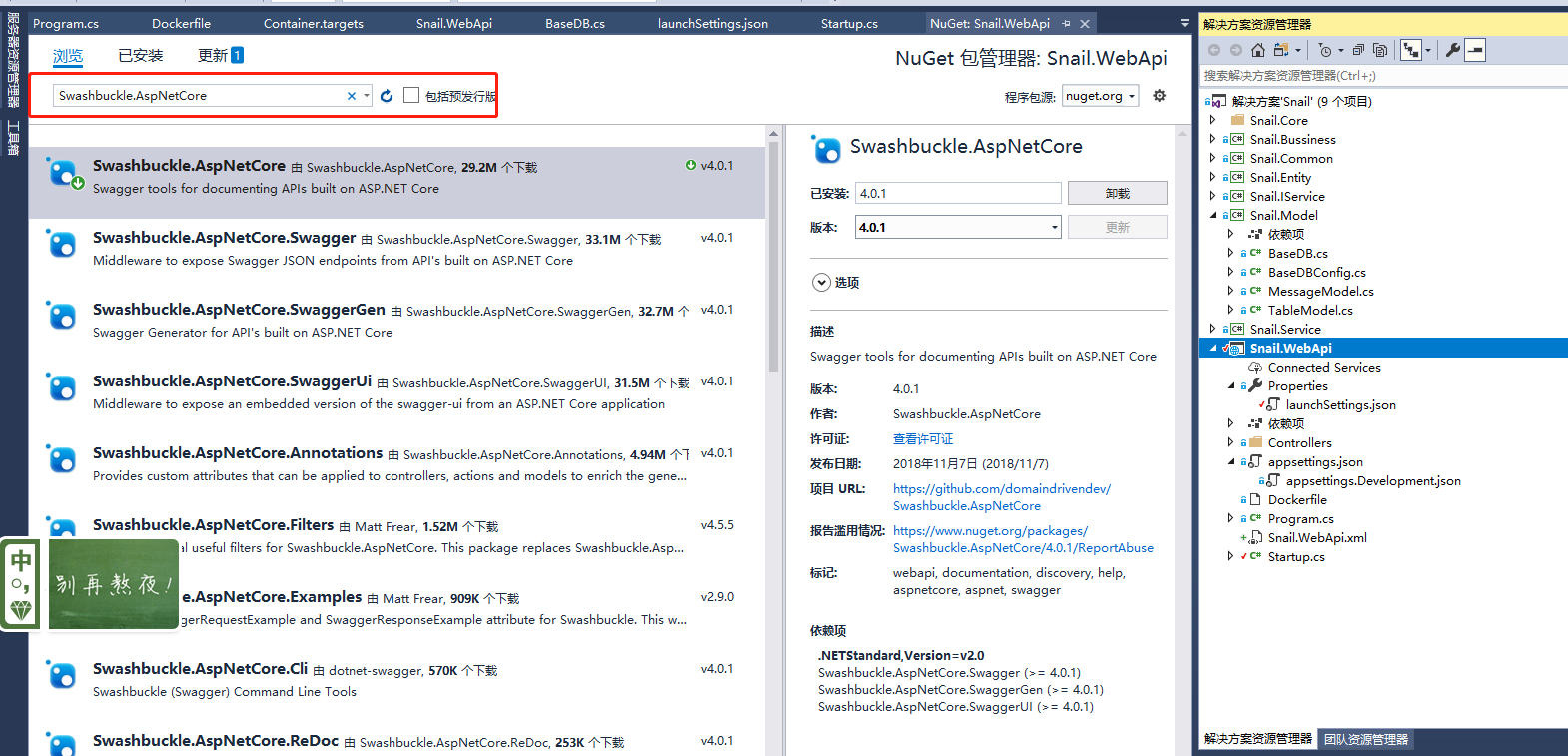Click the package list vertical scrollbar
This screenshot has height=756, width=1568.
[773, 258]
